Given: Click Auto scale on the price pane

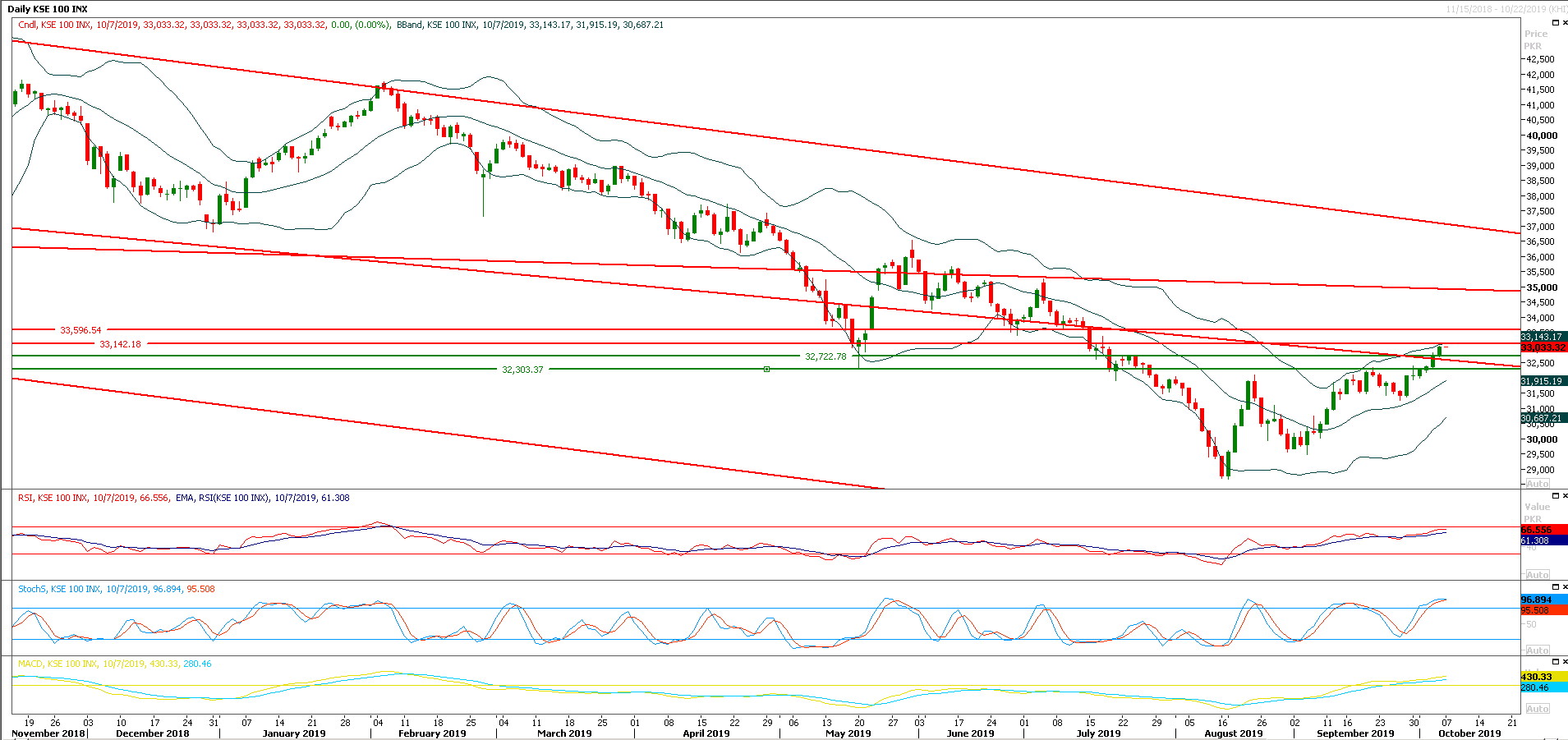Looking at the screenshot, I should tap(1537, 484).
